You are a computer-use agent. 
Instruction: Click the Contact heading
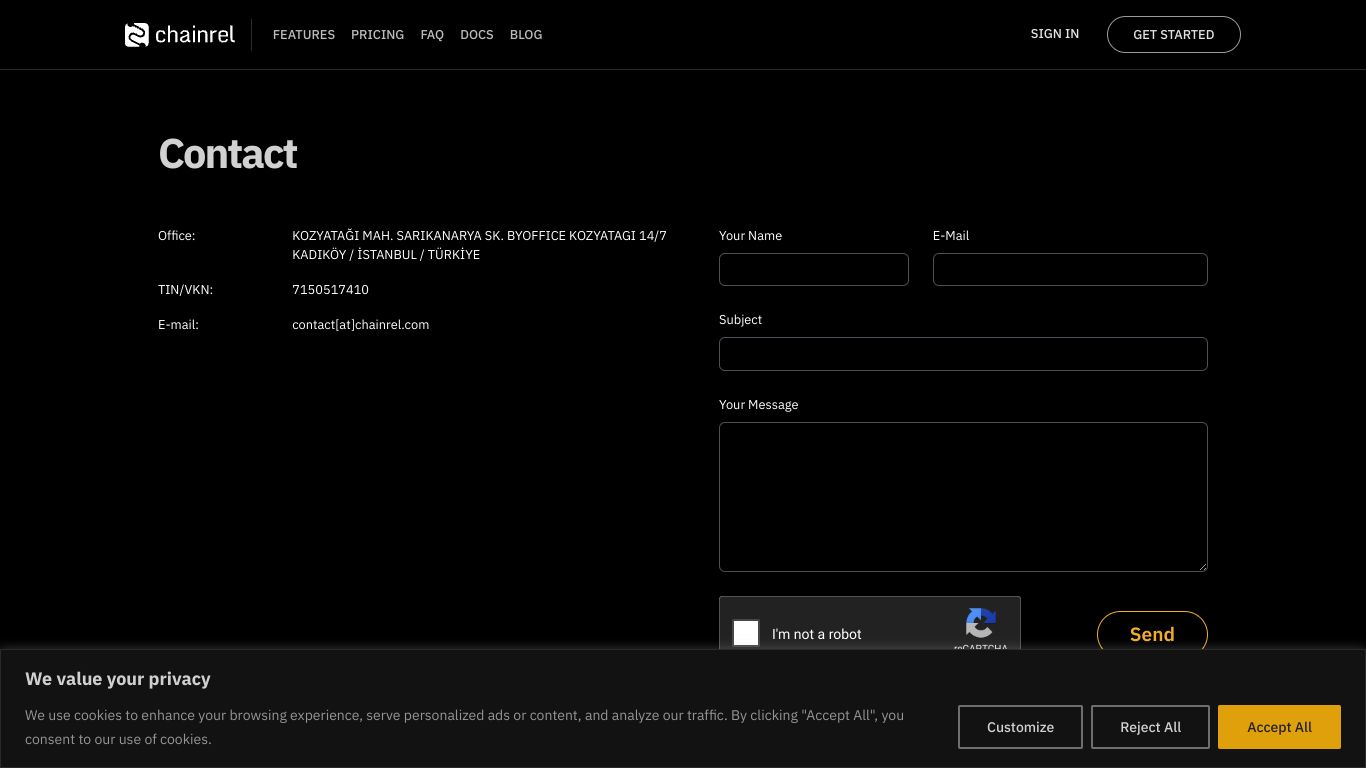(x=228, y=154)
